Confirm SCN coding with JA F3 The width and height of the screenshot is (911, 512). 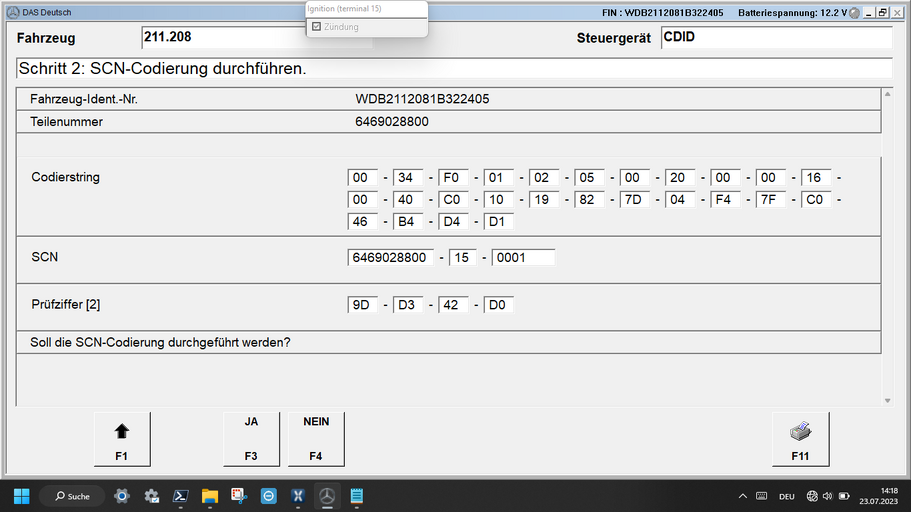click(251, 439)
